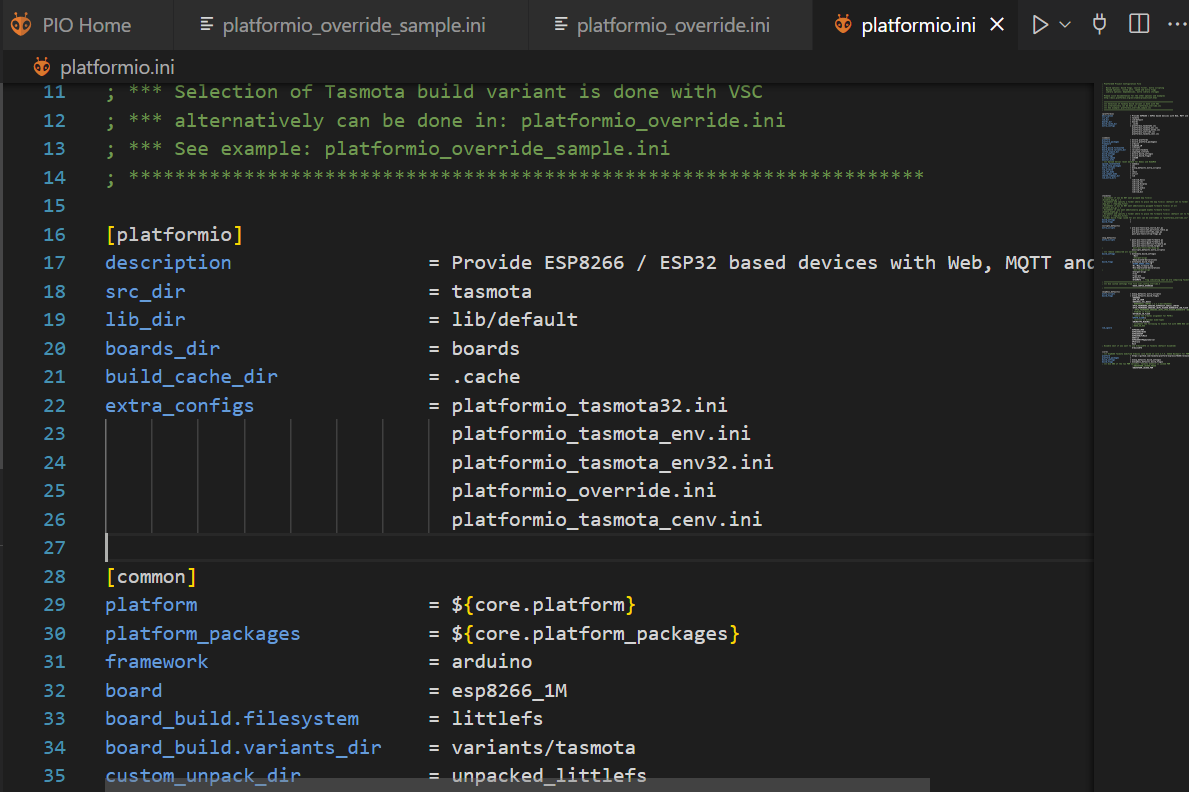This screenshot has height=792, width=1189.
Task: Open the More Actions ellipsis menu
Action: (1177, 24)
